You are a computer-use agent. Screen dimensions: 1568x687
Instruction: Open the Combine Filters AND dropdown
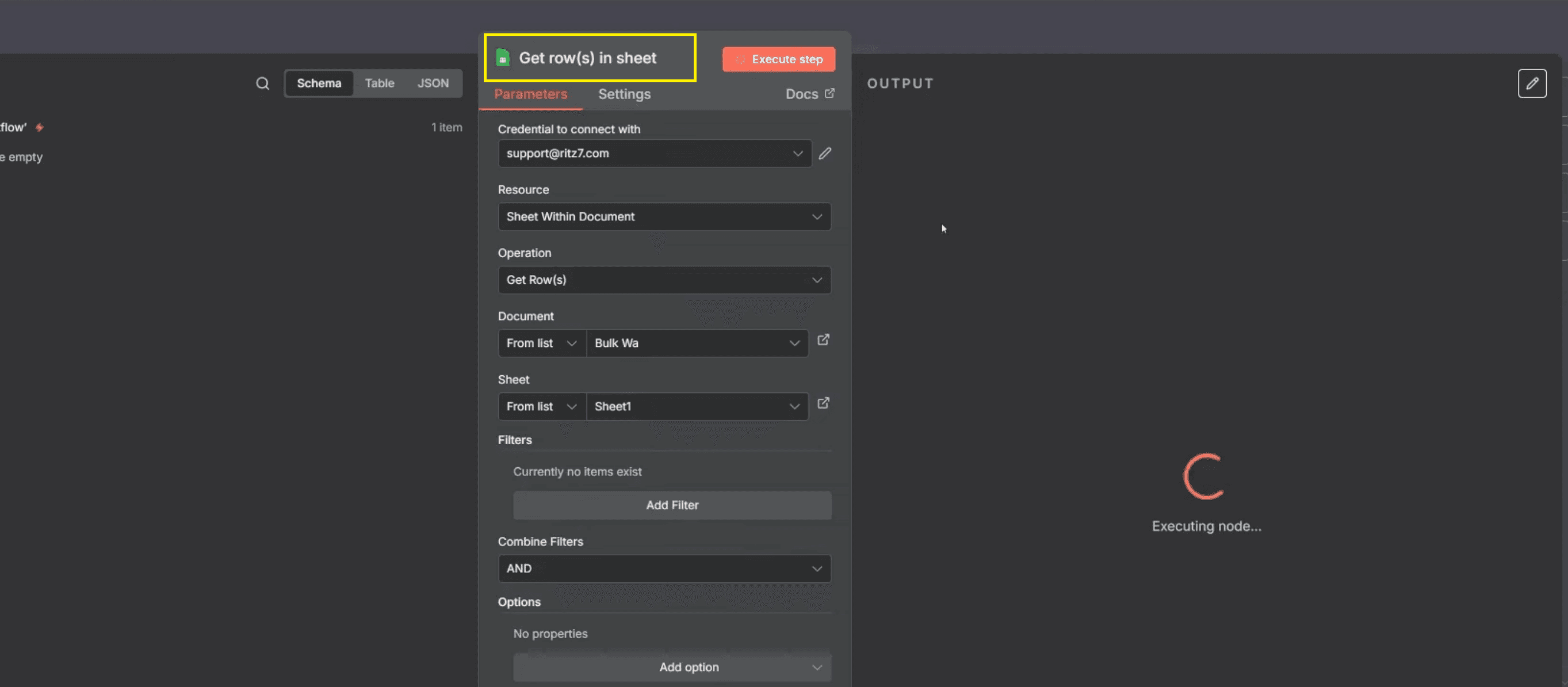[664, 568]
